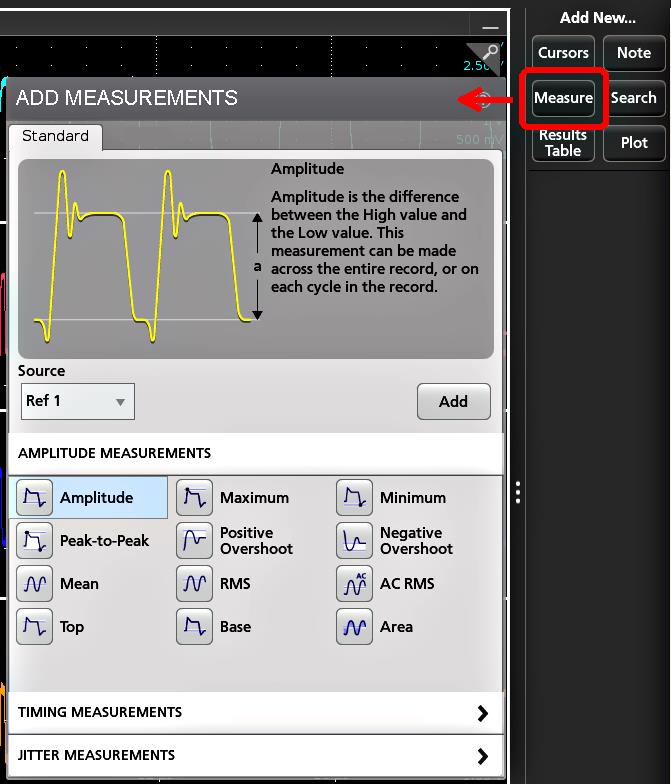Pick the Negative Overshoot measurement icon
This screenshot has height=784, width=671.
click(x=355, y=541)
